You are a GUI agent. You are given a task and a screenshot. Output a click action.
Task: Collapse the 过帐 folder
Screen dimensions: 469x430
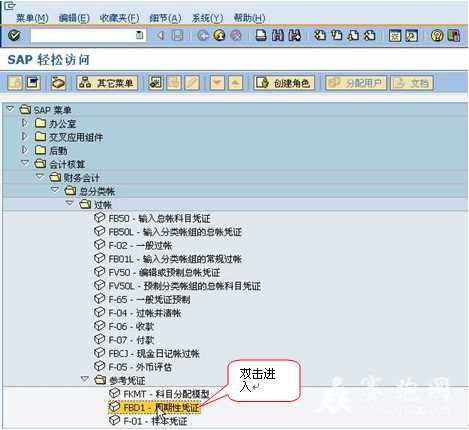pos(70,203)
